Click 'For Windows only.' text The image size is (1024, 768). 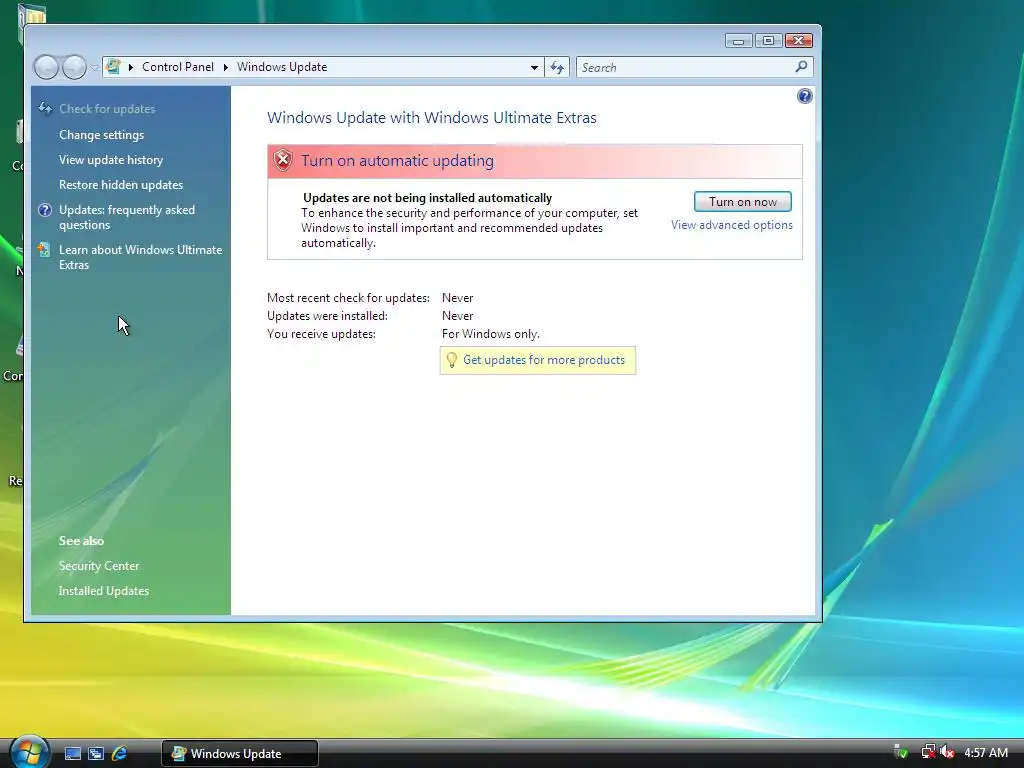[x=490, y=334]
